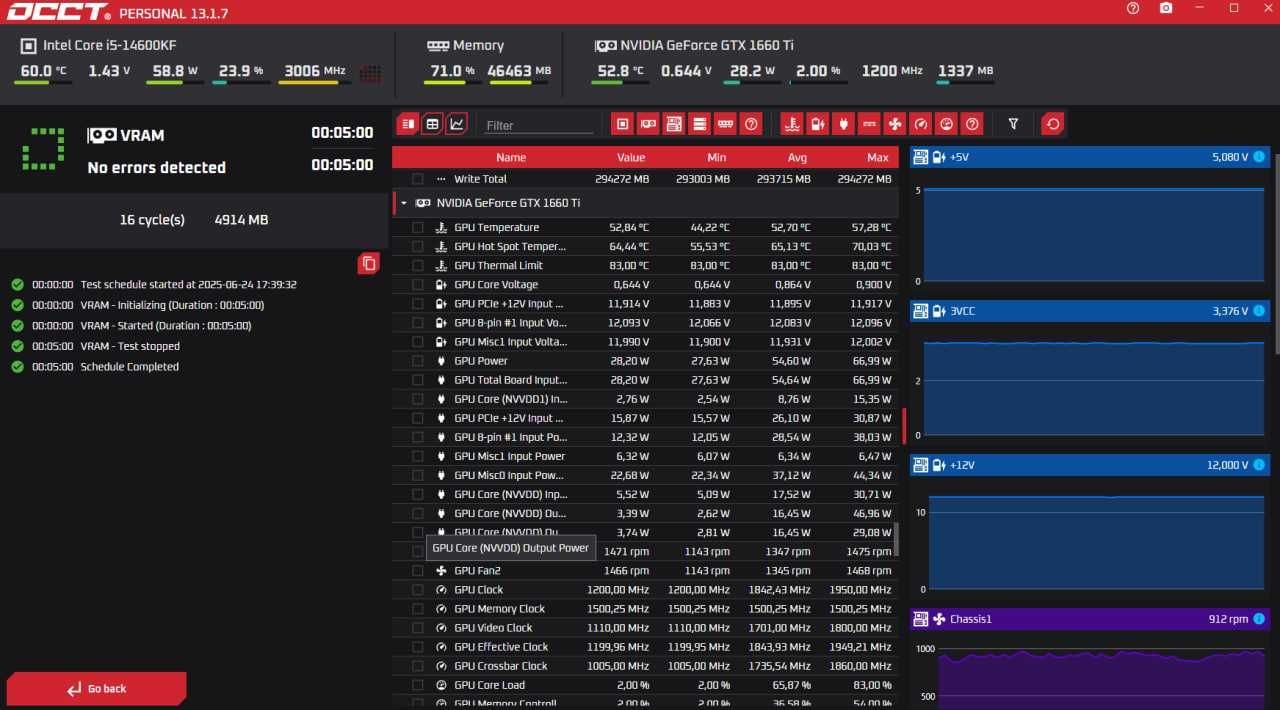Click the Chassis1 graph title
Viewport: 1280px width, 710px height.
[x=970, y=619]
